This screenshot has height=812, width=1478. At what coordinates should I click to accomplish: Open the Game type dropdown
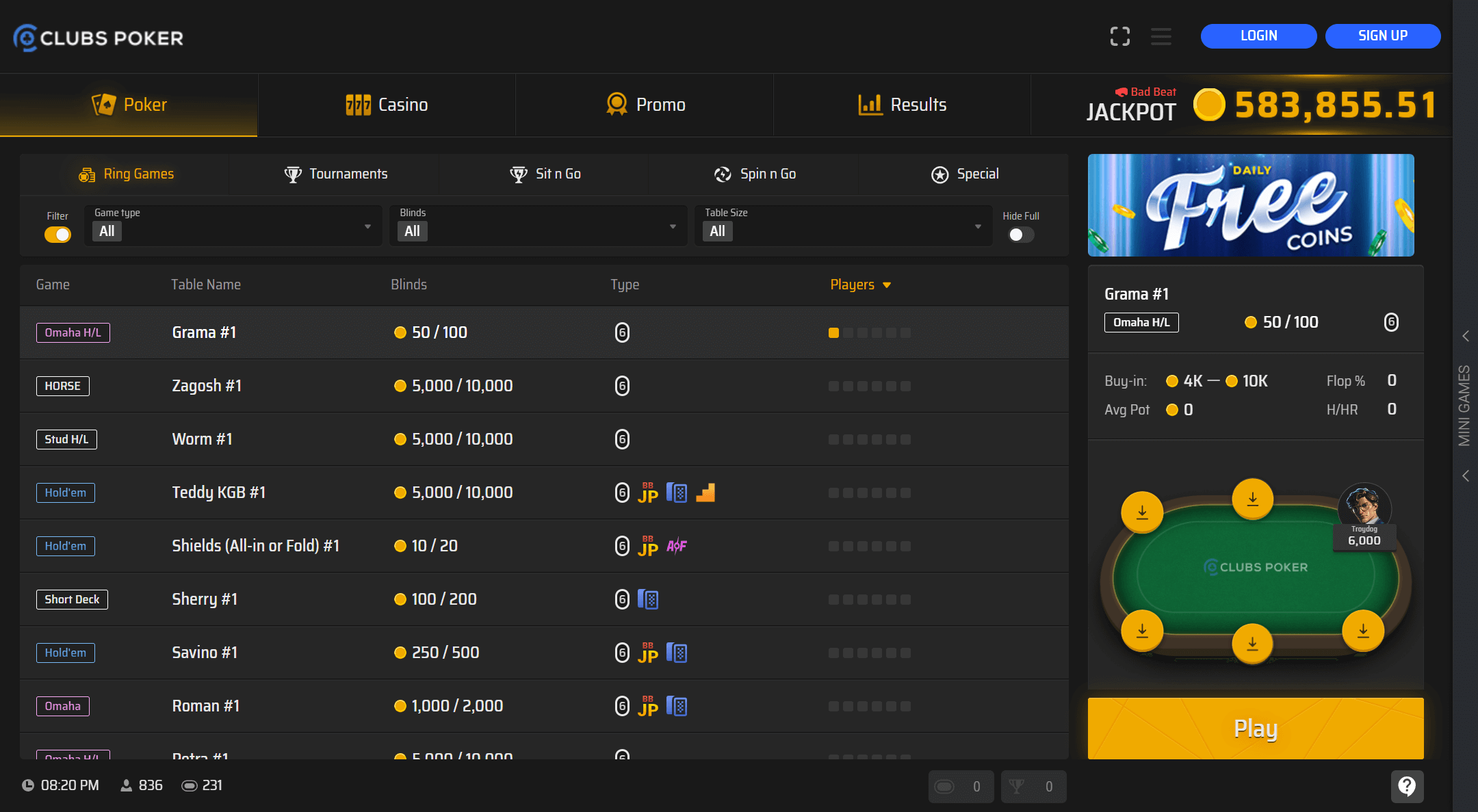233,226
